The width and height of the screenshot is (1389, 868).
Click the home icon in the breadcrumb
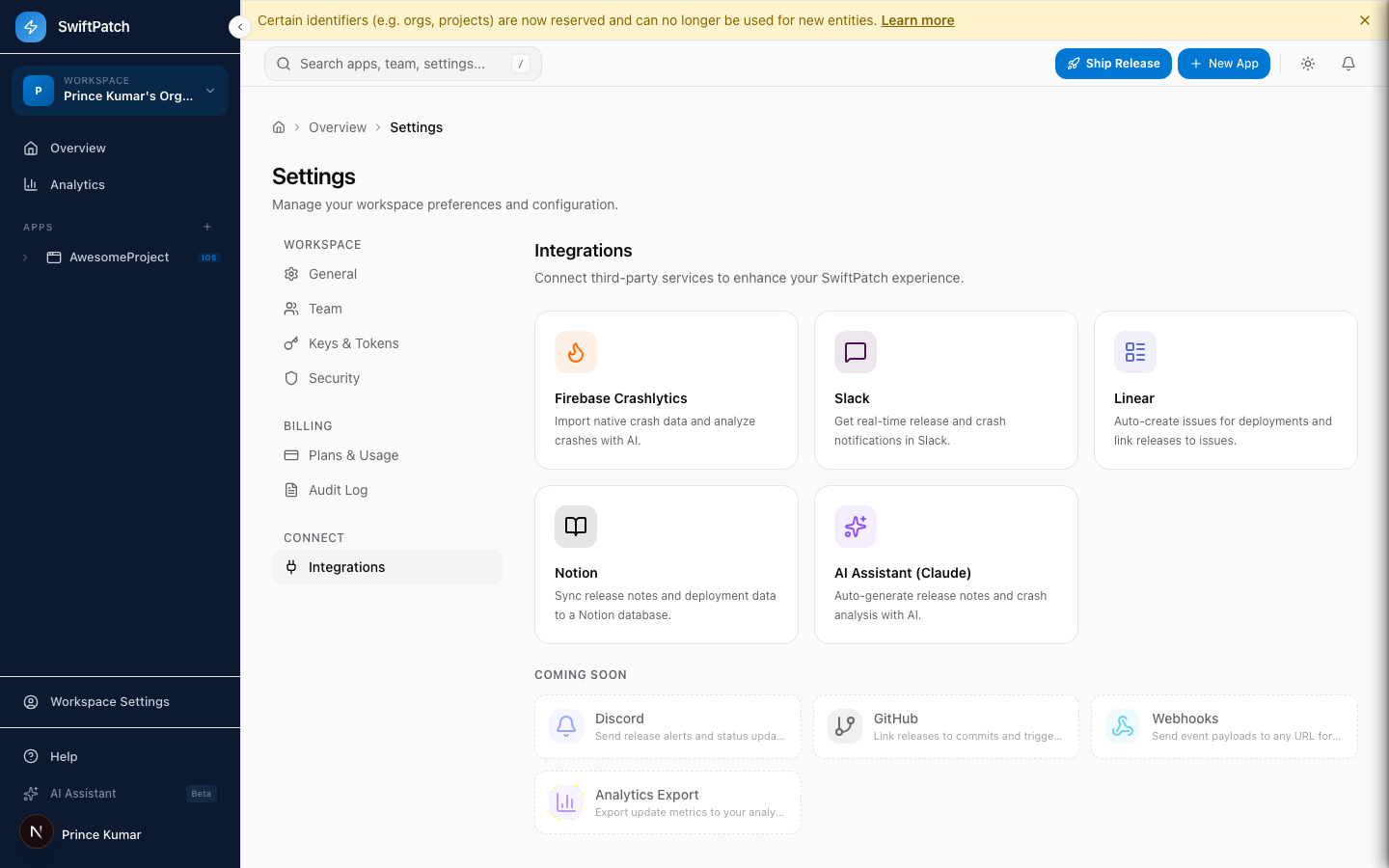pyautogui.click(x=278, y=126)
